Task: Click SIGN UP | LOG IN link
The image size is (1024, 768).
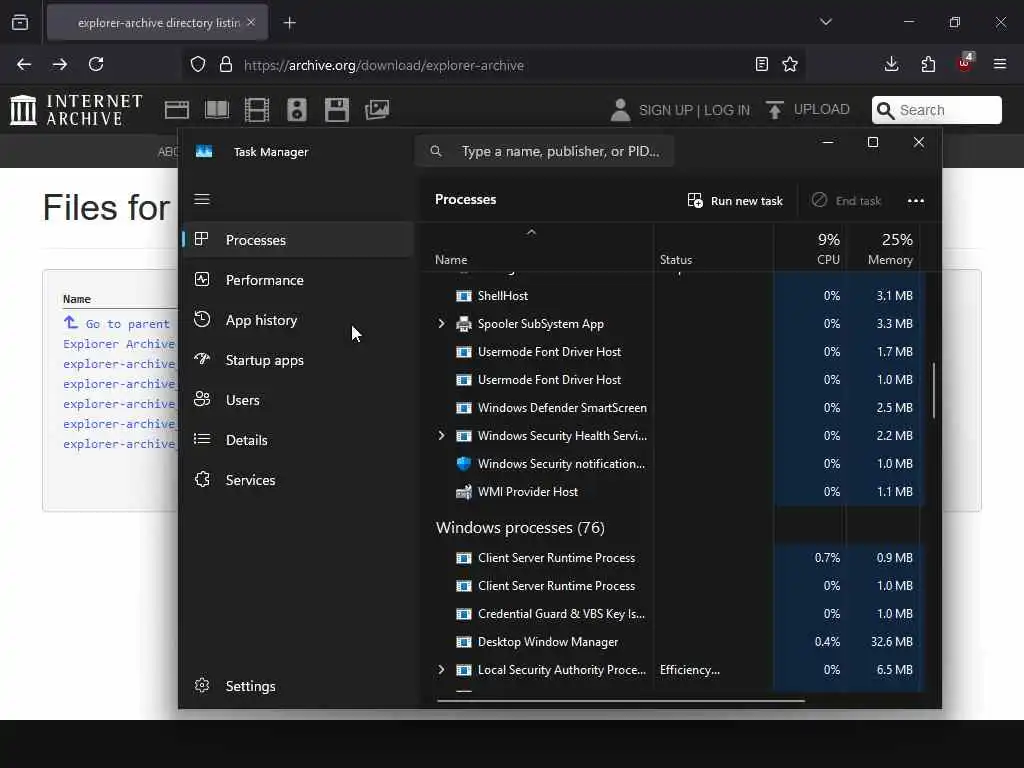Action: pyautogui.click(x=680, y=110)
